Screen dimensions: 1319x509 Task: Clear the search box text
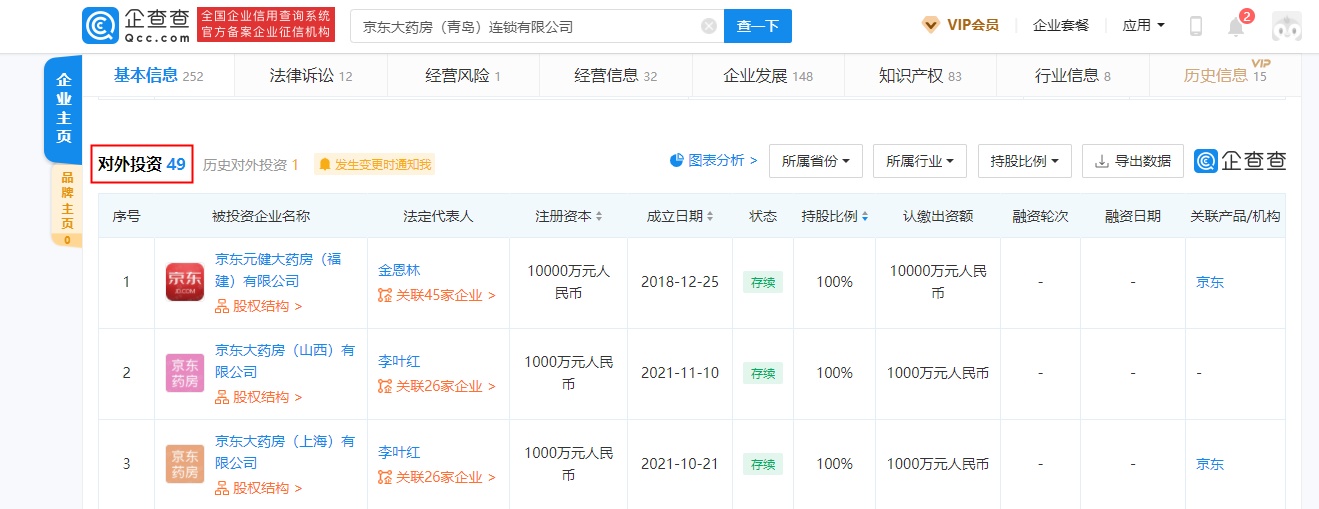(x=709, y=26)
